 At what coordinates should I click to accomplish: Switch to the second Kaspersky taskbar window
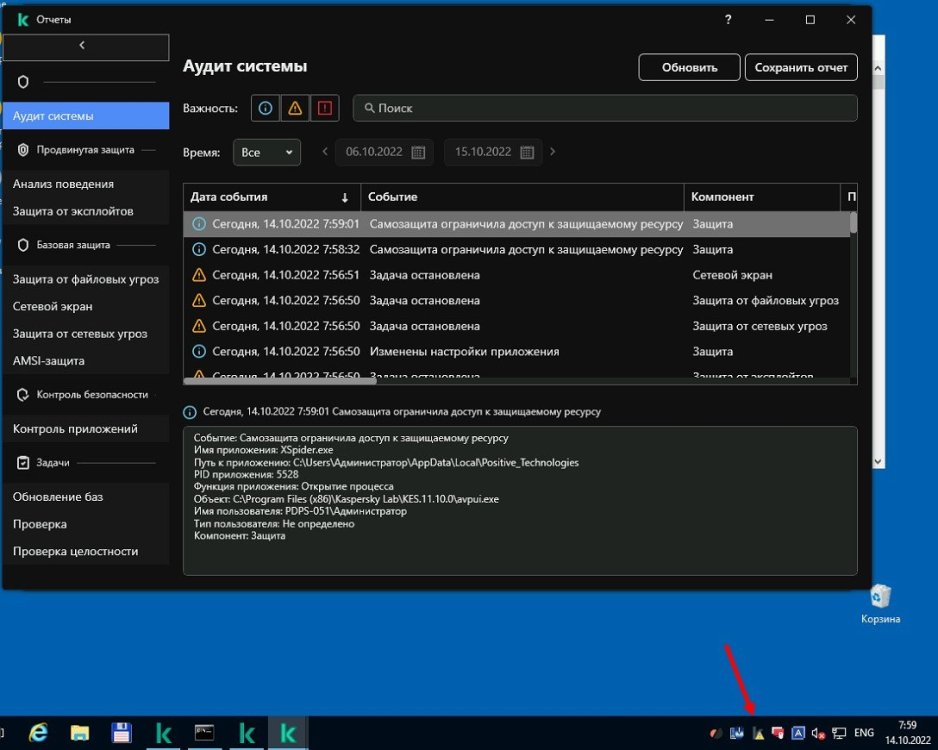click(246, 733)
